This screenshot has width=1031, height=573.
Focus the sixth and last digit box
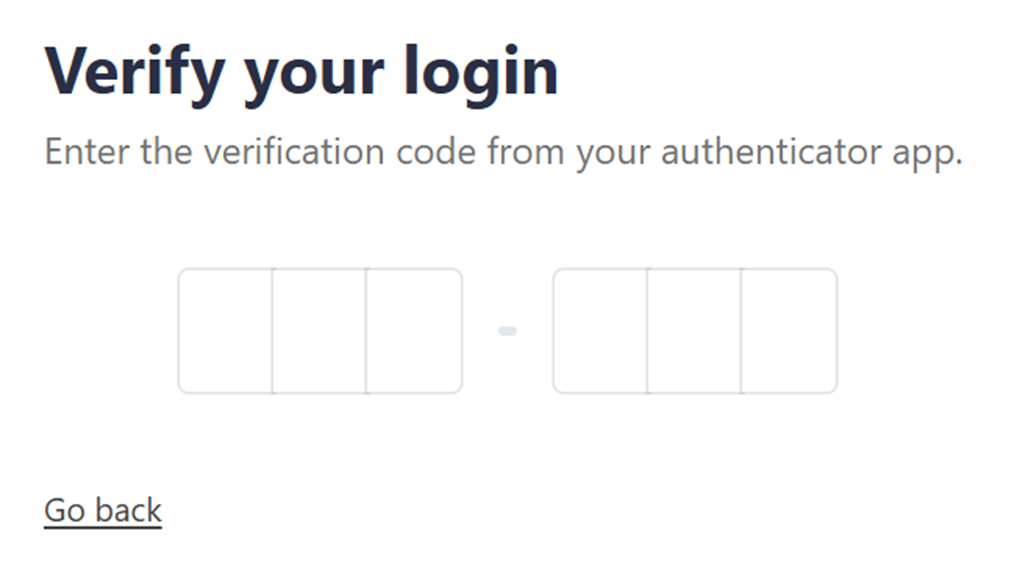click(x=788, y=331)
